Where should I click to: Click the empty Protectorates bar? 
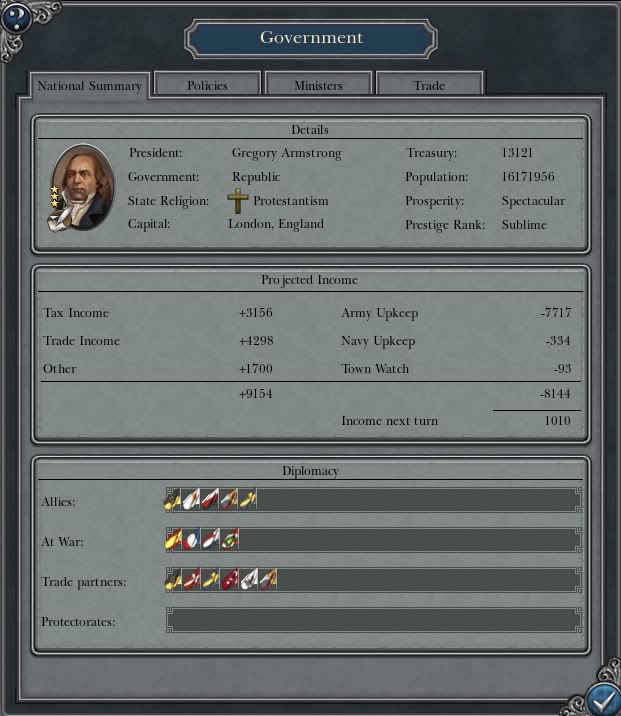374,620
